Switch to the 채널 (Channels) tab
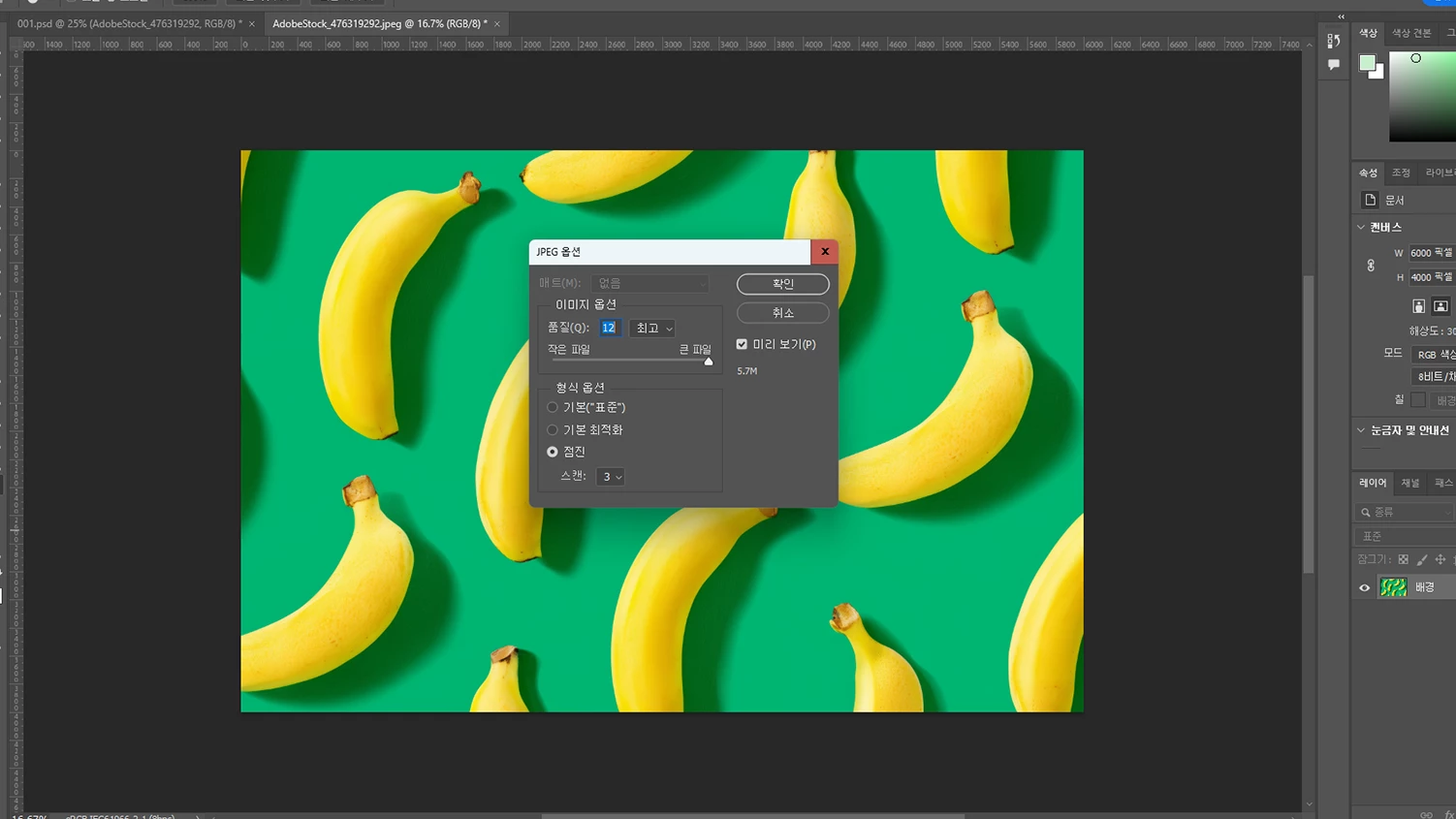 click(x=1410, y=483)
